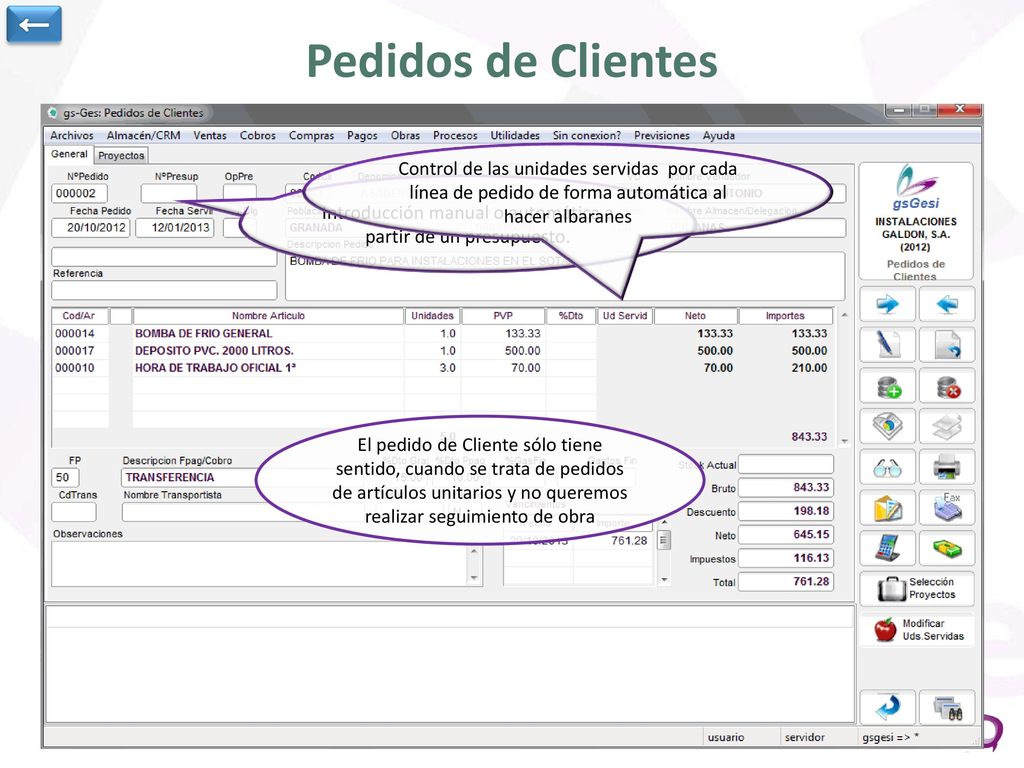Open the Procesos menu
The height and width of the screenshot is (768, 1024).
(455, 135)
